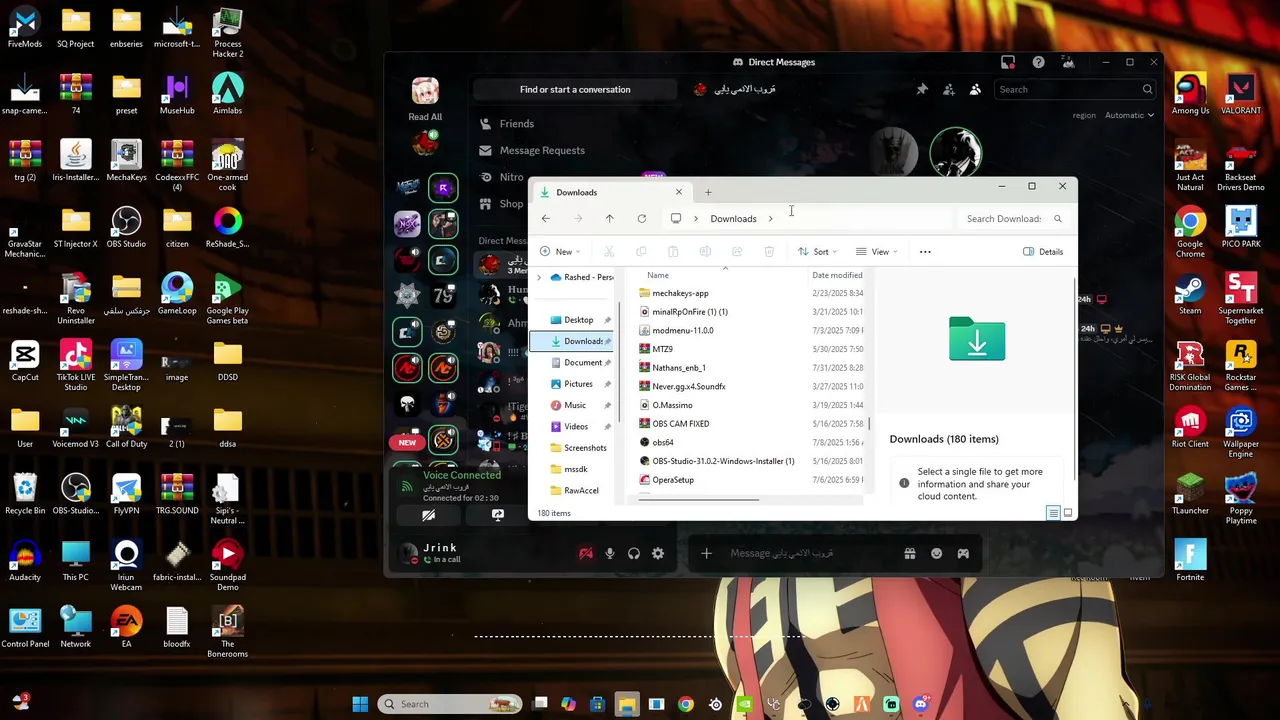Sort by the Name column header

pyautogui.click(x=657, y=275)
